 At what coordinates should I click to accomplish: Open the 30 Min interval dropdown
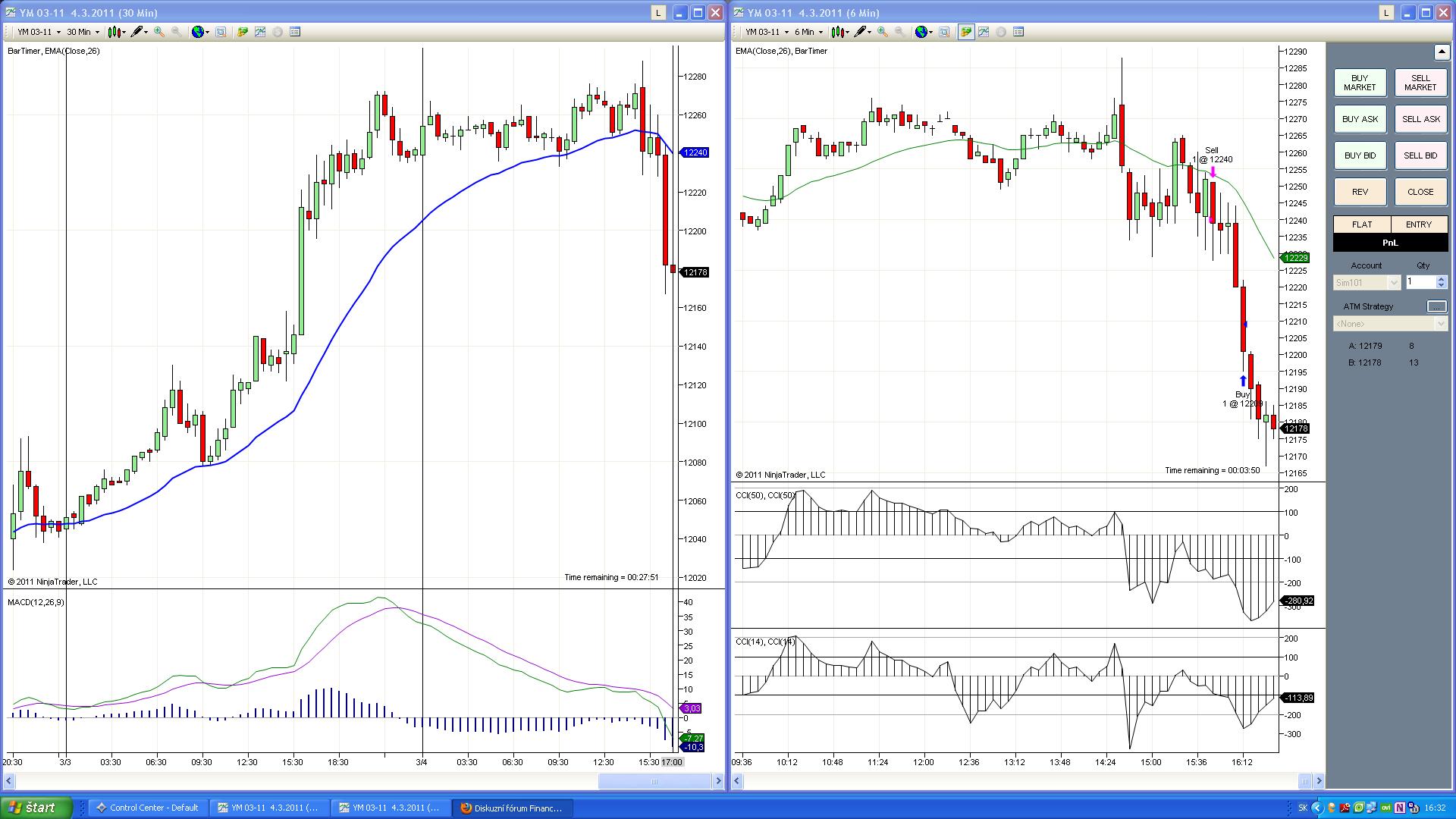pyautogui.click(x=83, y=32)
